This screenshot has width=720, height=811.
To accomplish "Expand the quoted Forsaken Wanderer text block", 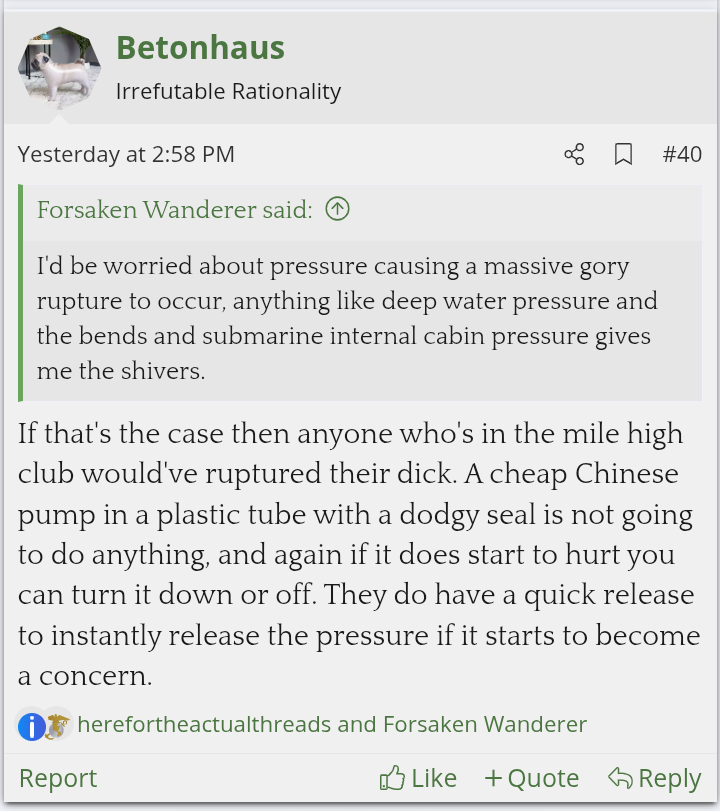I will 347,319.
